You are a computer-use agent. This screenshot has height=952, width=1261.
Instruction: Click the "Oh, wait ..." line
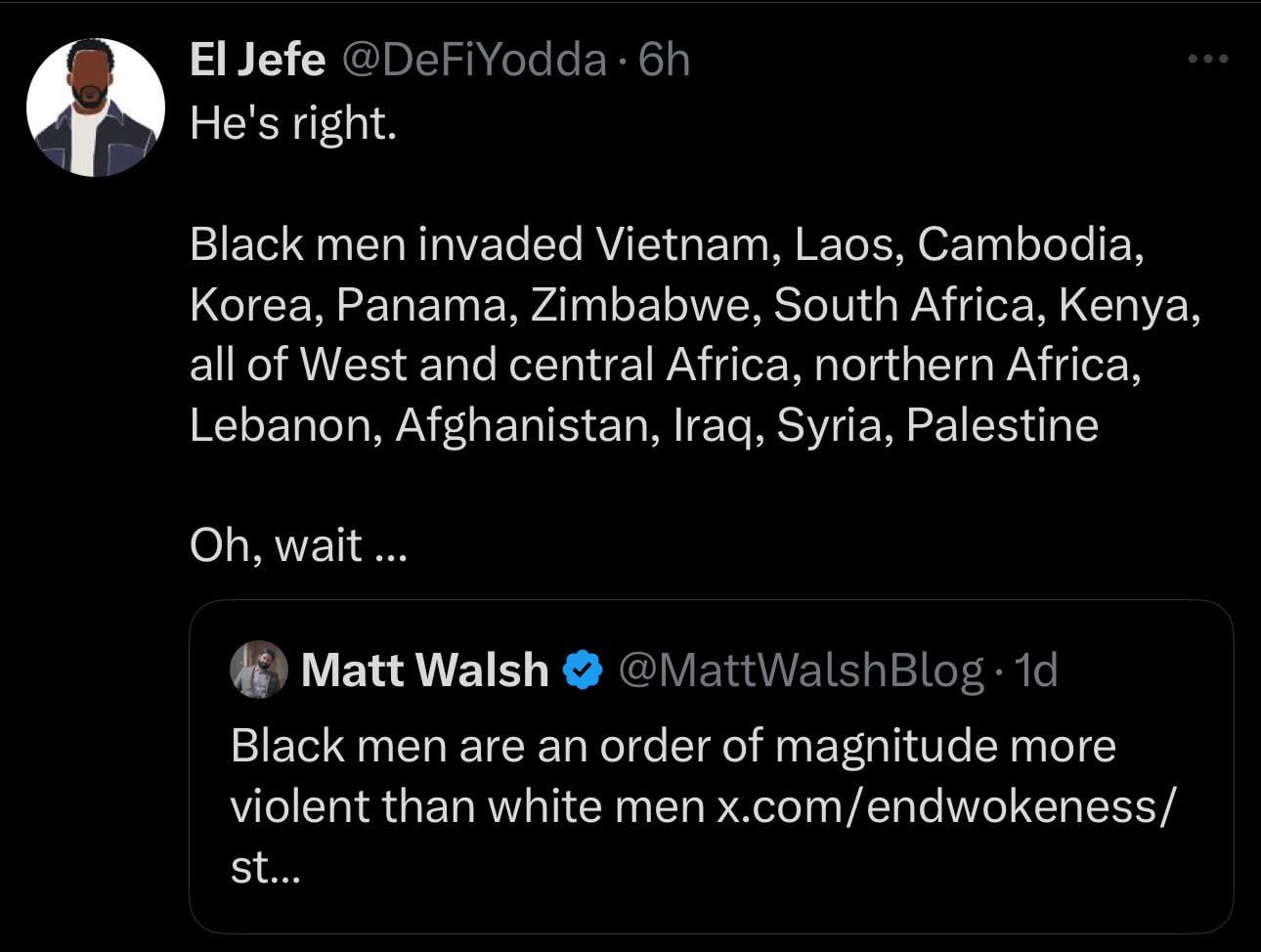coord(297,545)
